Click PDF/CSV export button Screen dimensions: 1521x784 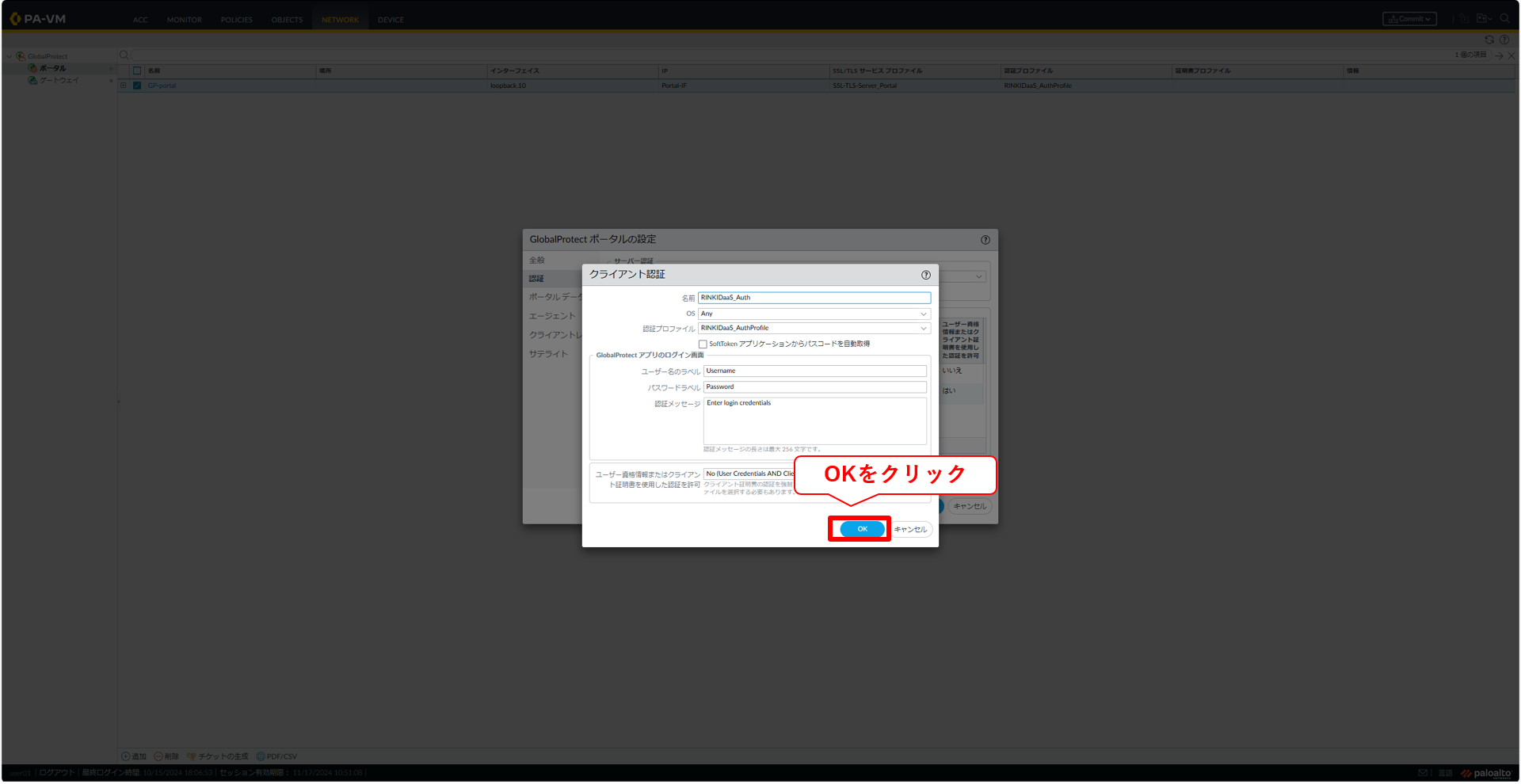pyautogui.click(x=276, y=757)
